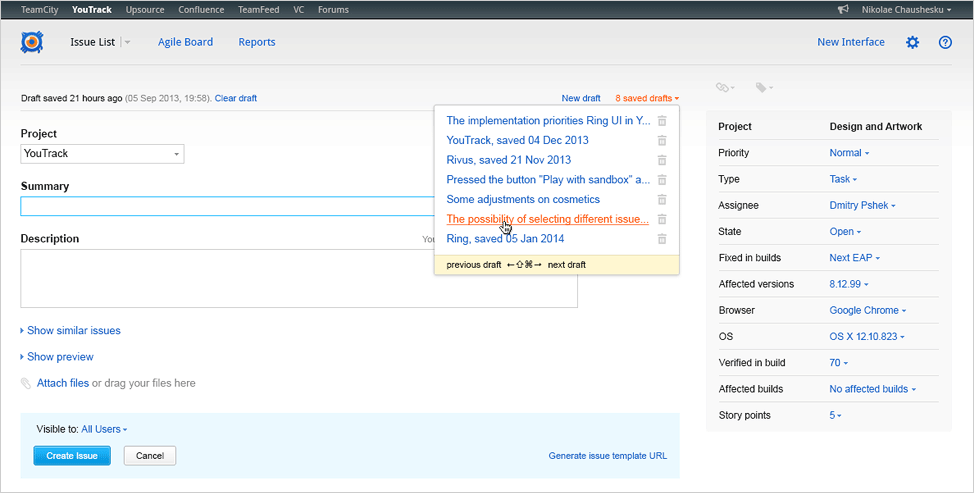Expand Show similar issues
The height and width of the screenshot is (493, 974).
(x=70, y=330)
